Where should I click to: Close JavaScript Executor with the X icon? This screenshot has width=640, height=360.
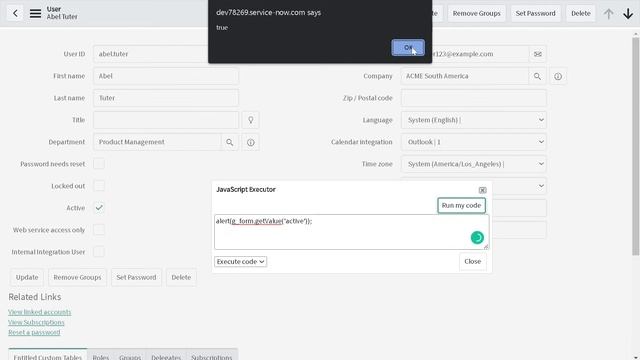(x=482, y=190)
